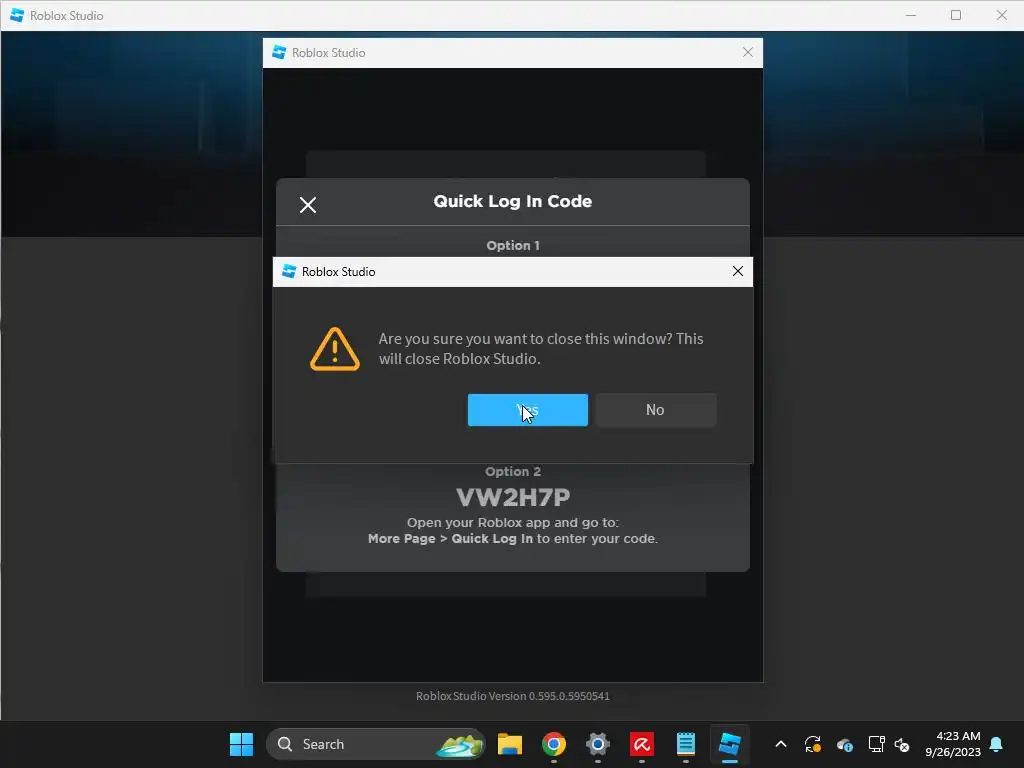Open the Notepad app on taskbar

pyautogui.click(x=686, y=744)
